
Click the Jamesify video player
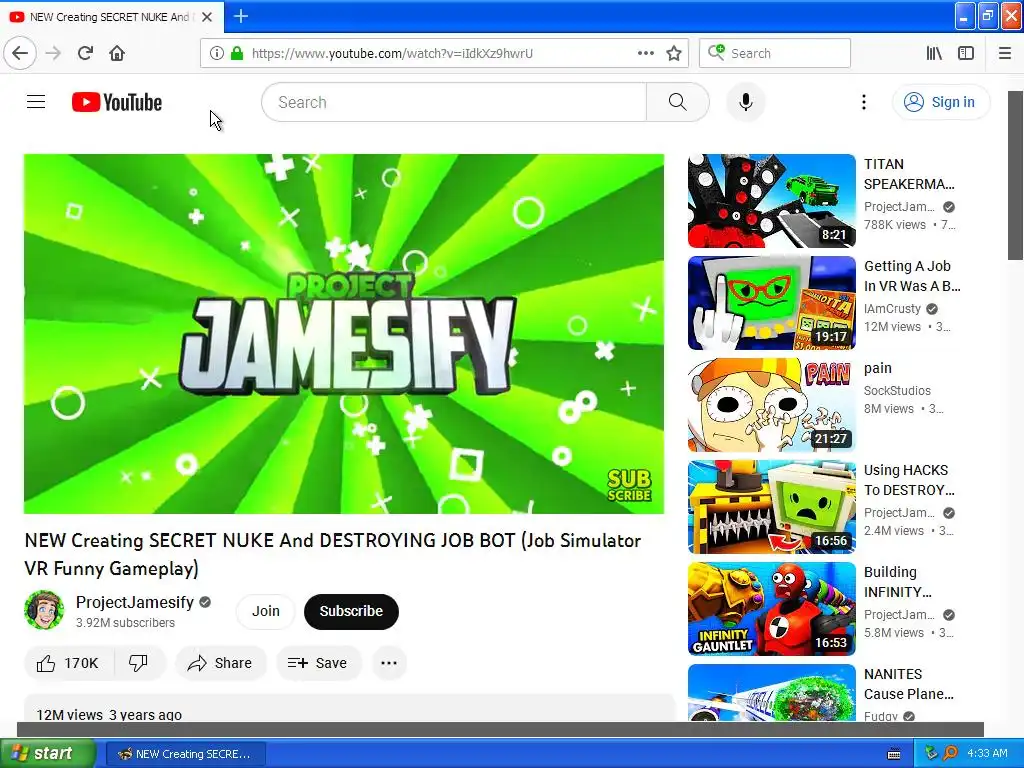tap(344, 334)
